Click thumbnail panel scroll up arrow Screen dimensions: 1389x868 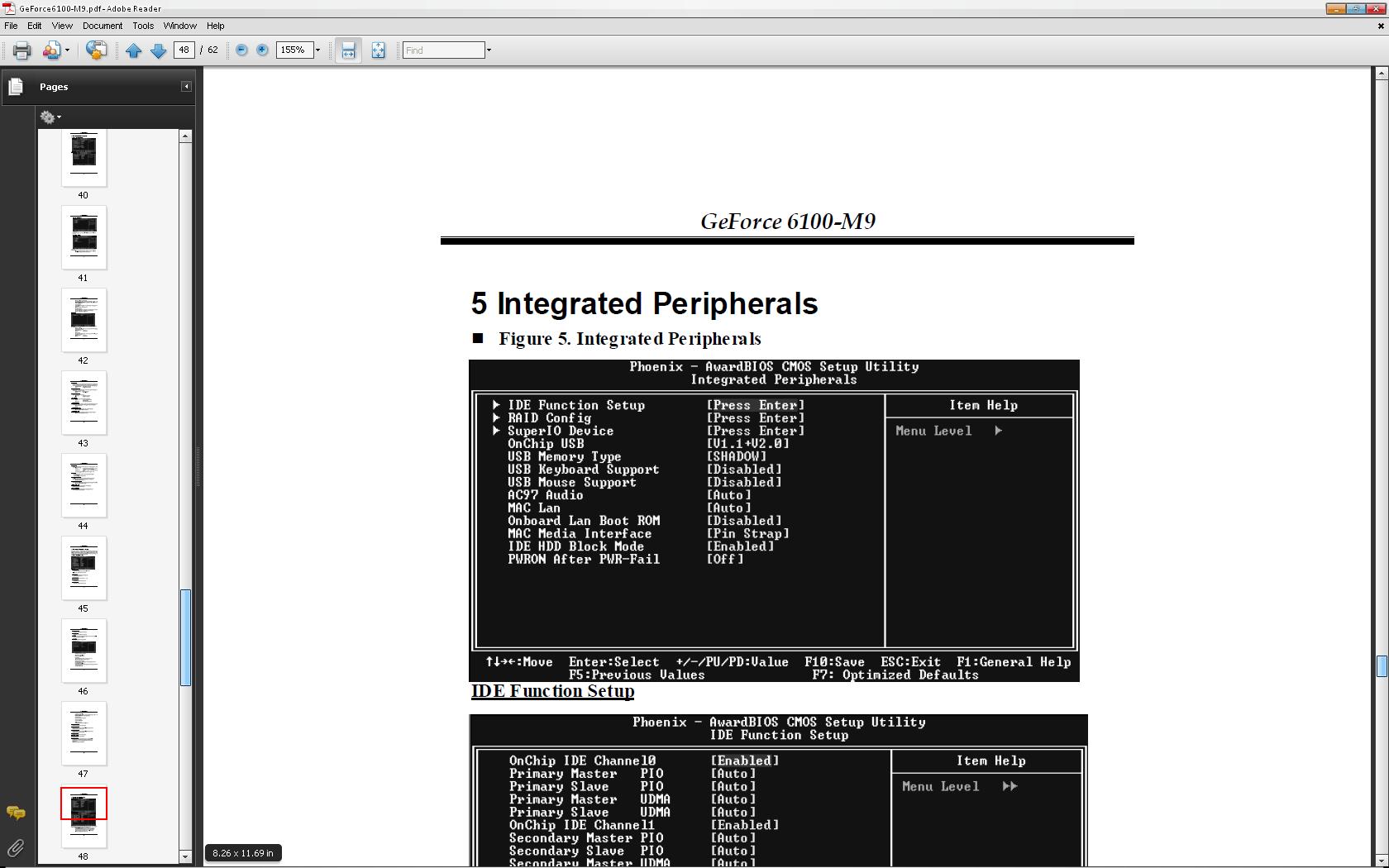tap(186, 136)
